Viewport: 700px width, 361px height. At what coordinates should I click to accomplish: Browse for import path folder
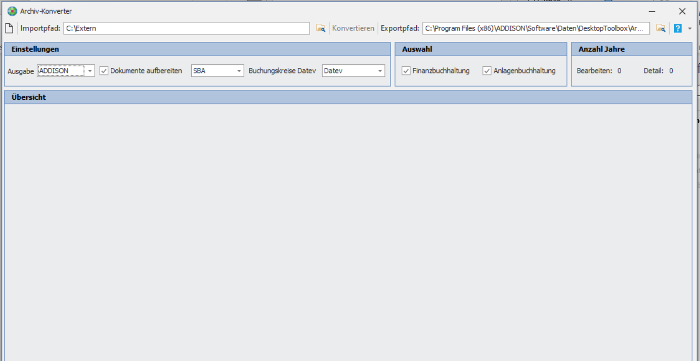coord(321,28)
